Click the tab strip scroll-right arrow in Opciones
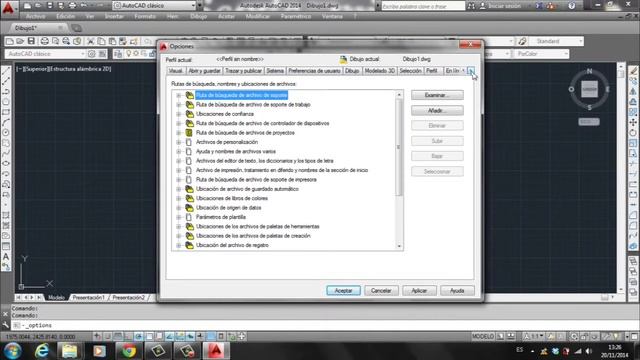This screenshot has width=640, height=360. 471,71
